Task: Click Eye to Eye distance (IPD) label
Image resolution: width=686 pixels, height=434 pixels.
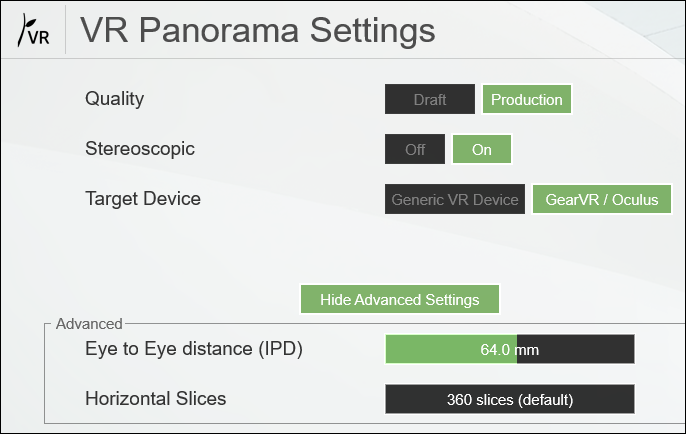Action: [194, 349]
